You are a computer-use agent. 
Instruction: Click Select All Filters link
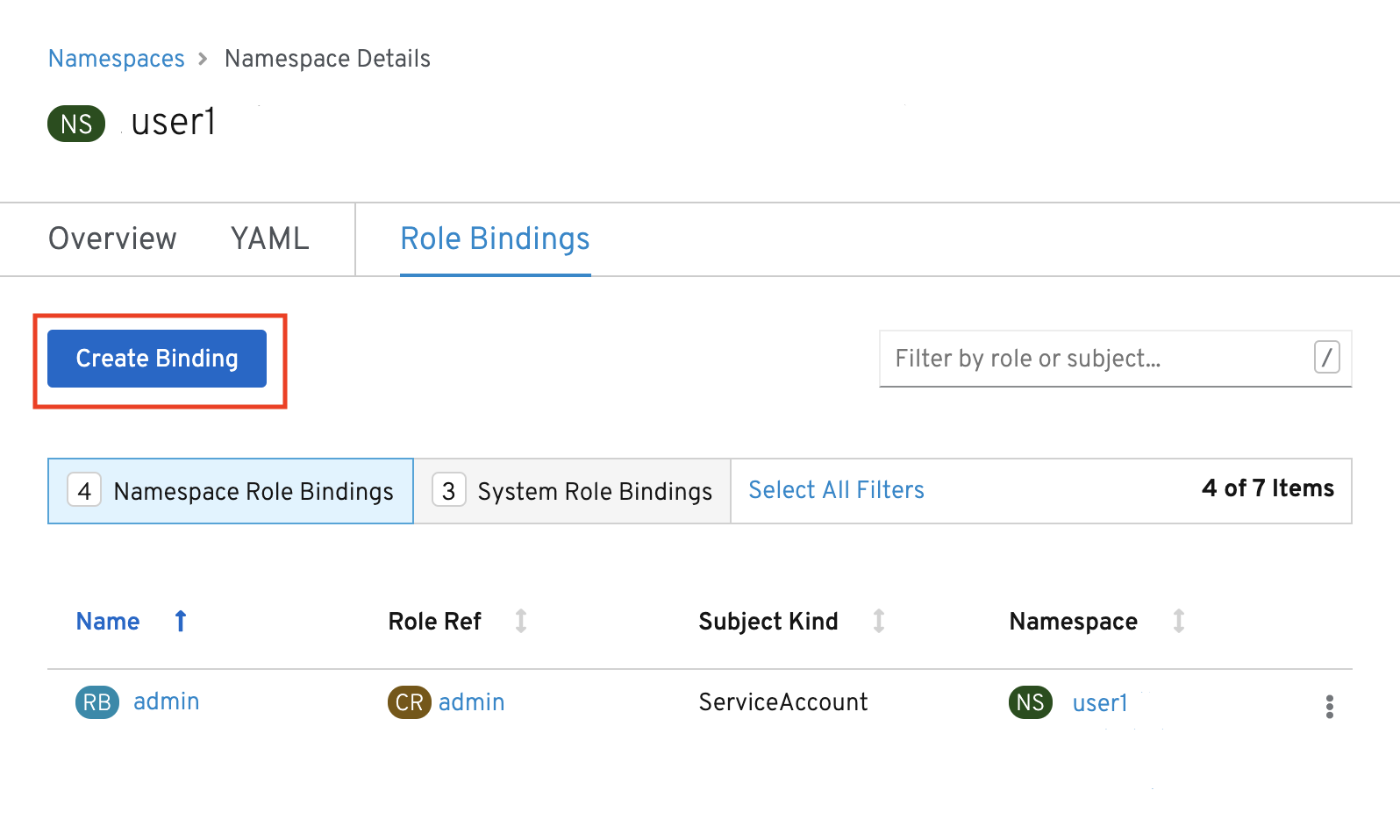tap(836, 490)
